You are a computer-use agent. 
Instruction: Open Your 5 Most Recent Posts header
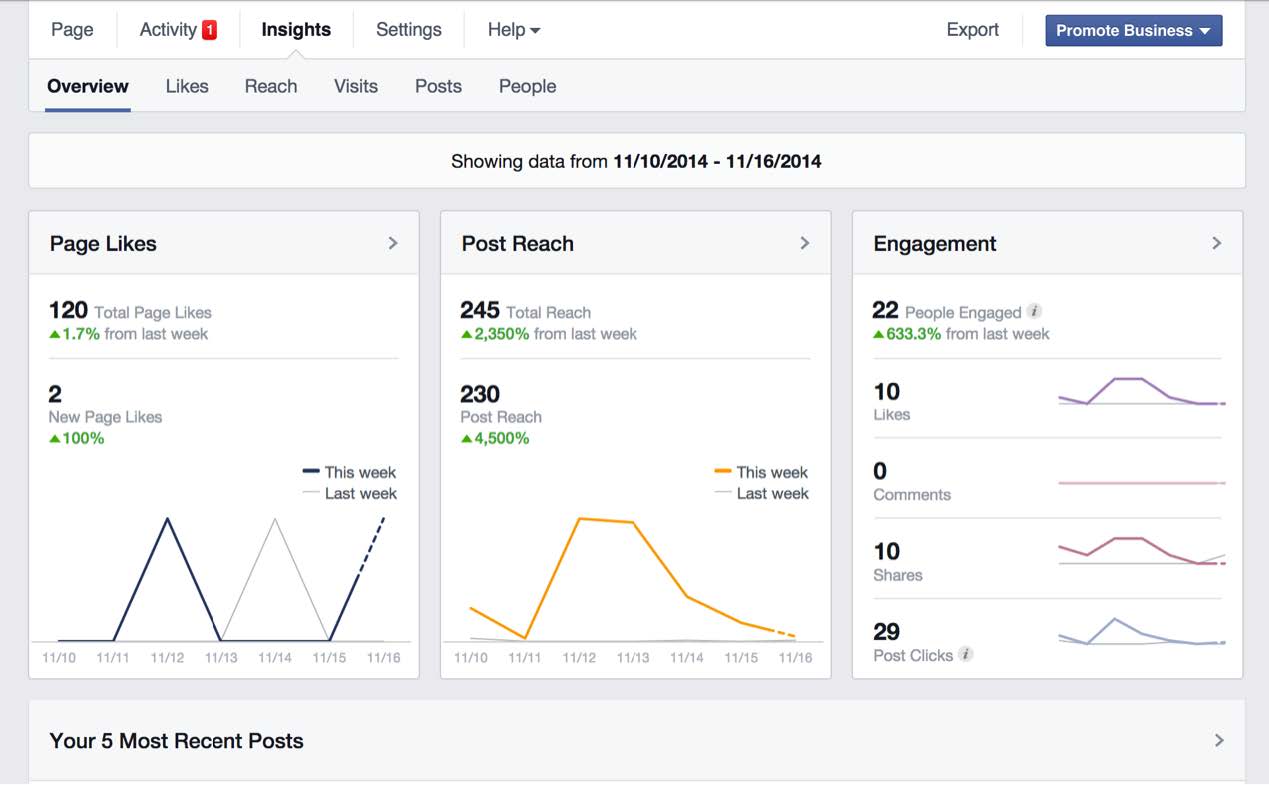637,741
